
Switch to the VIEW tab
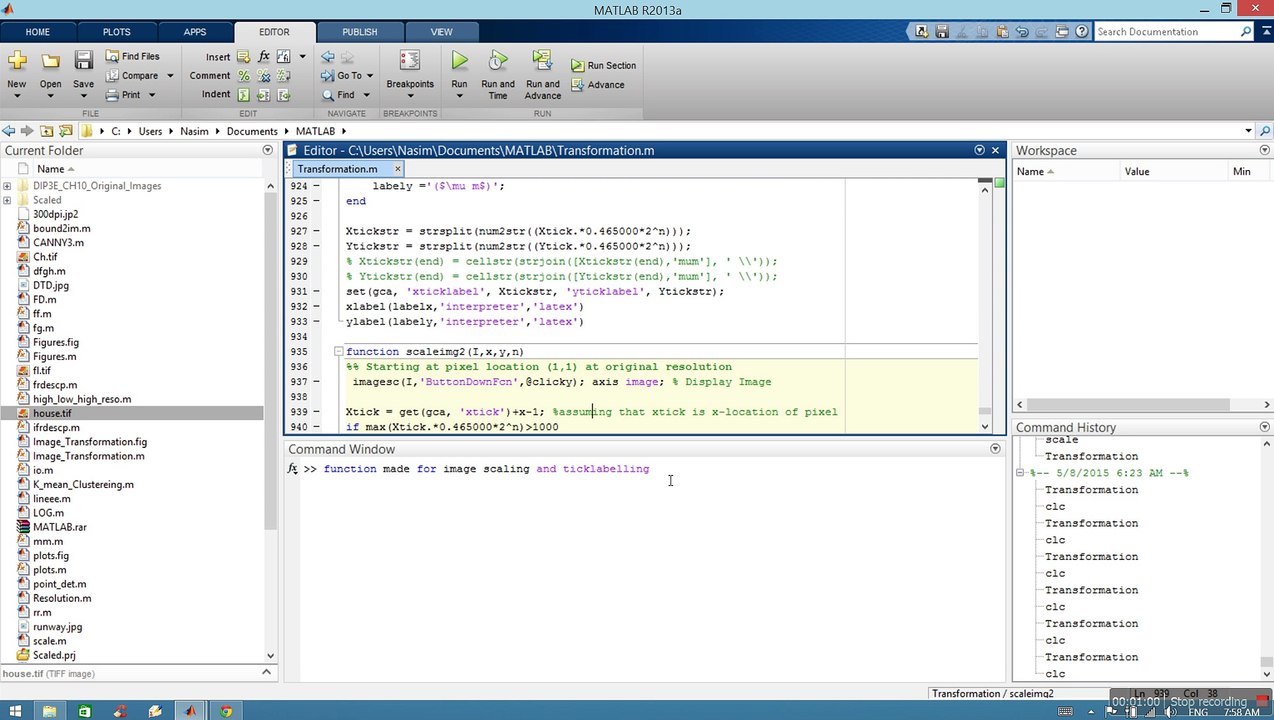441,32
